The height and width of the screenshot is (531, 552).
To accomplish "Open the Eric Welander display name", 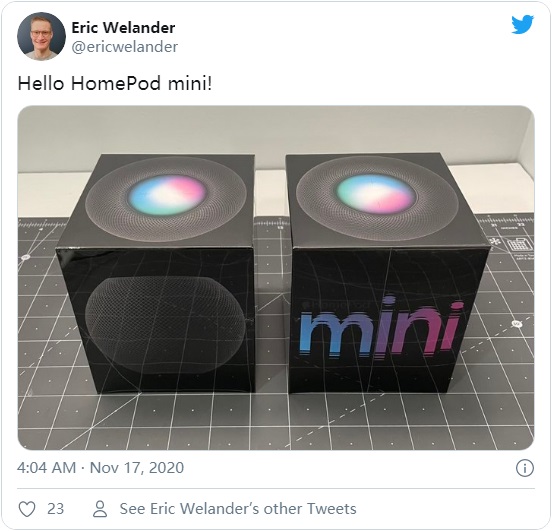I will pyautogui.click(x=123, y=27).
